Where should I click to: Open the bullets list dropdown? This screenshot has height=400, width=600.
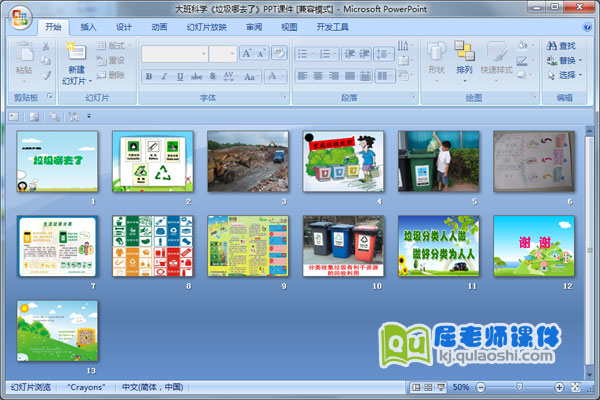pyautogui.click(x=312, y=54)
